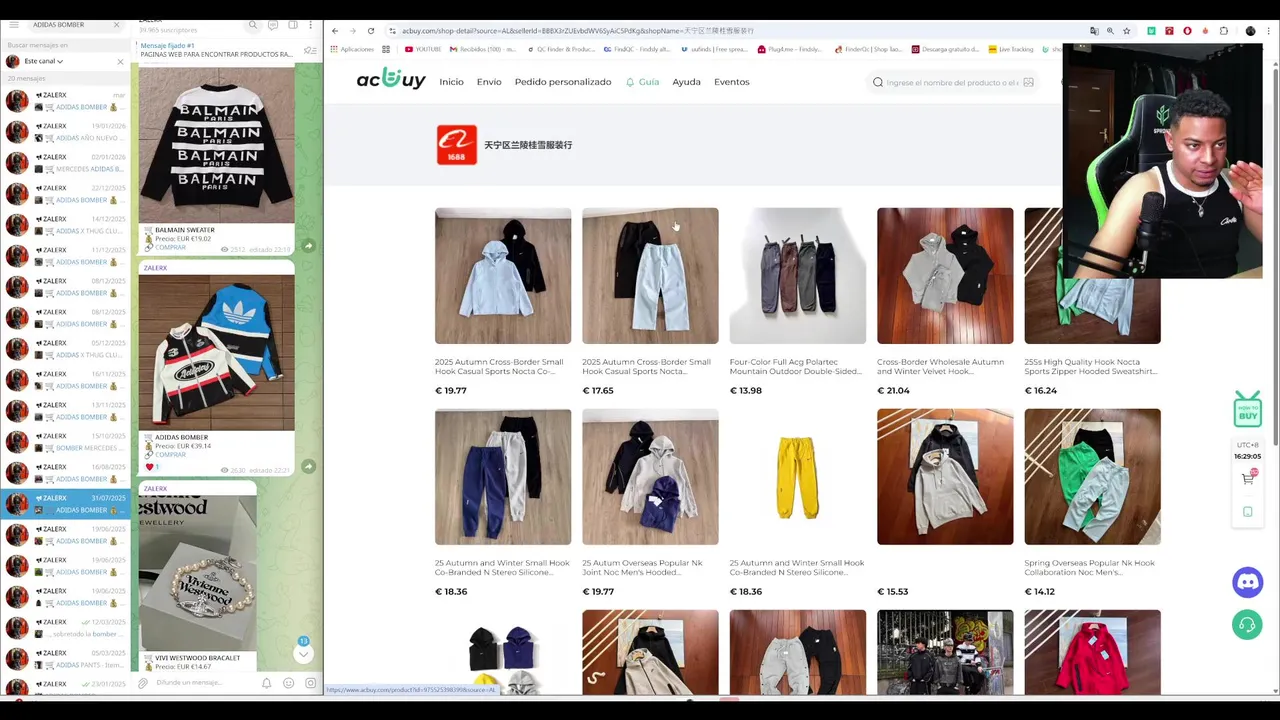Click the acbuy product search field
Image resolution: width=1280 pixels, height=720 pixels.
point(950,82)
